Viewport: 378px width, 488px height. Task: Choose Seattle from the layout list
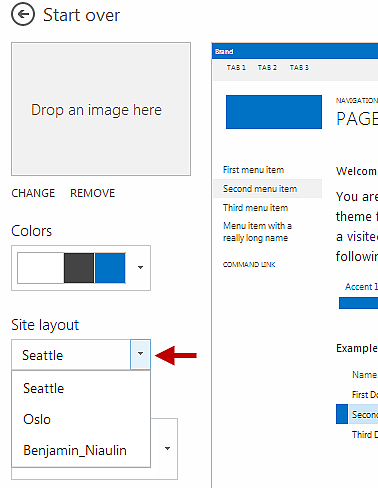[81, 388]
